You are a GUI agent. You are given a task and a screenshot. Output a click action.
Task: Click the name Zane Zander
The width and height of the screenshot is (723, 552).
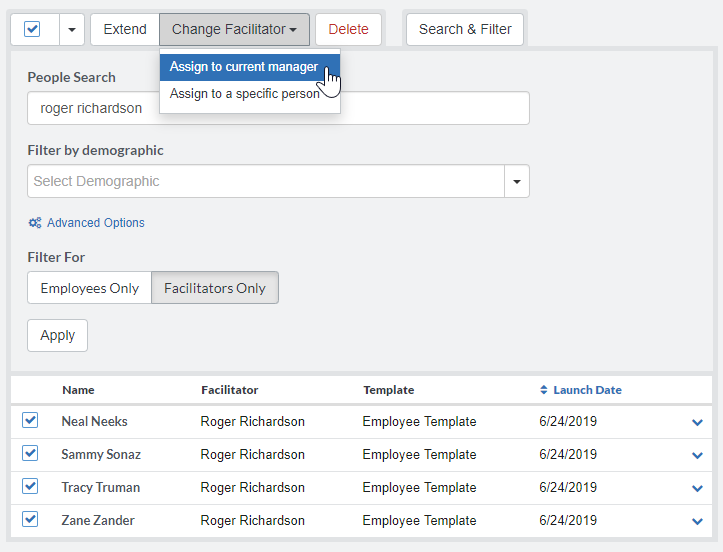coord(98,521)
